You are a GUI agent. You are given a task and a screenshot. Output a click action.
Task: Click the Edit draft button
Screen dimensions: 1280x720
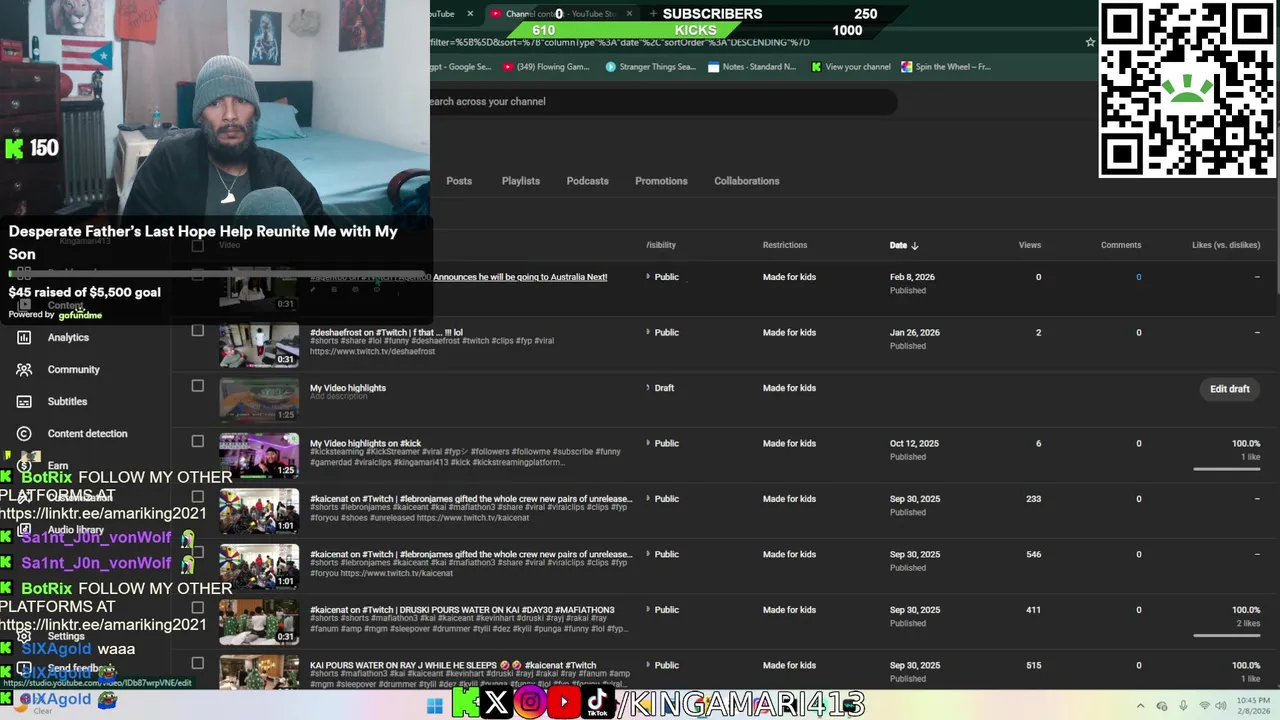[1230, 389]
